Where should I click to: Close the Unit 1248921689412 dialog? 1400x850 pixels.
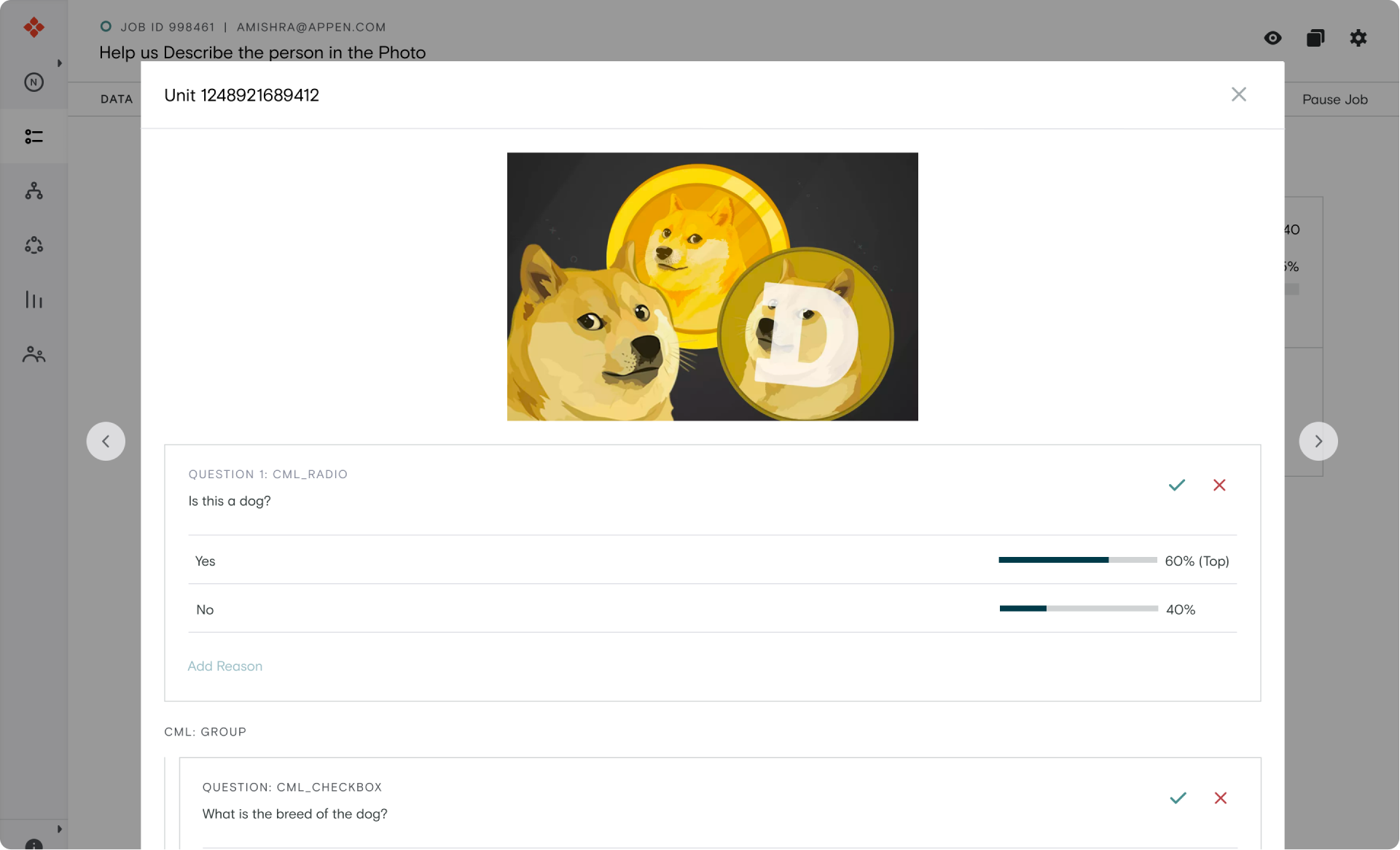coord(1238,95)
